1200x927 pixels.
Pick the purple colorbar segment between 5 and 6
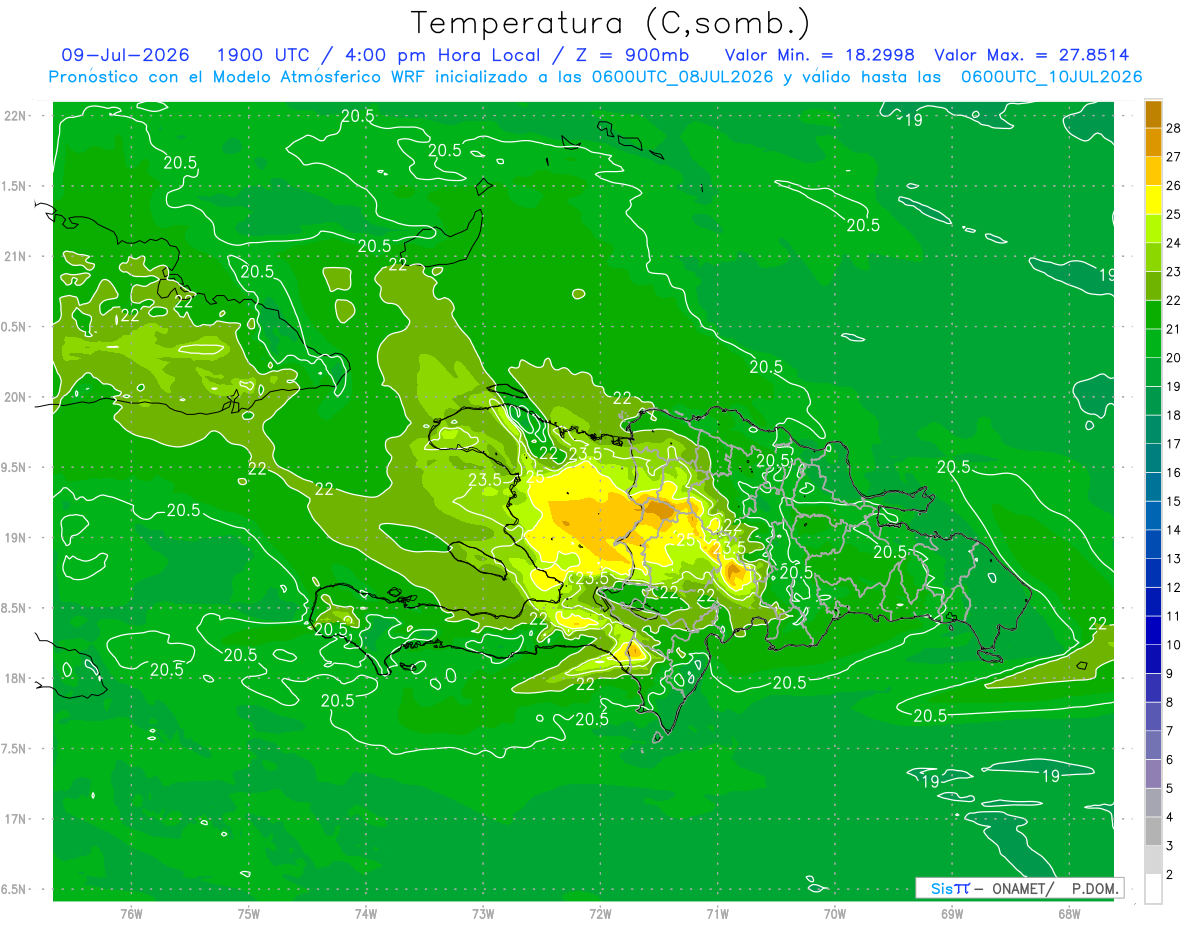tap(1153, 774)
